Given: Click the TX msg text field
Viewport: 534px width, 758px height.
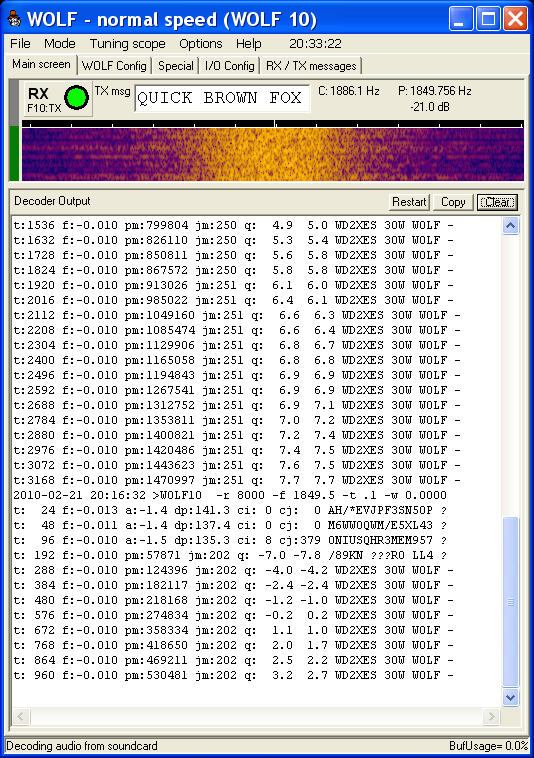Looking at the screenshot, I should pyautogui.click(x=222, y=98).
